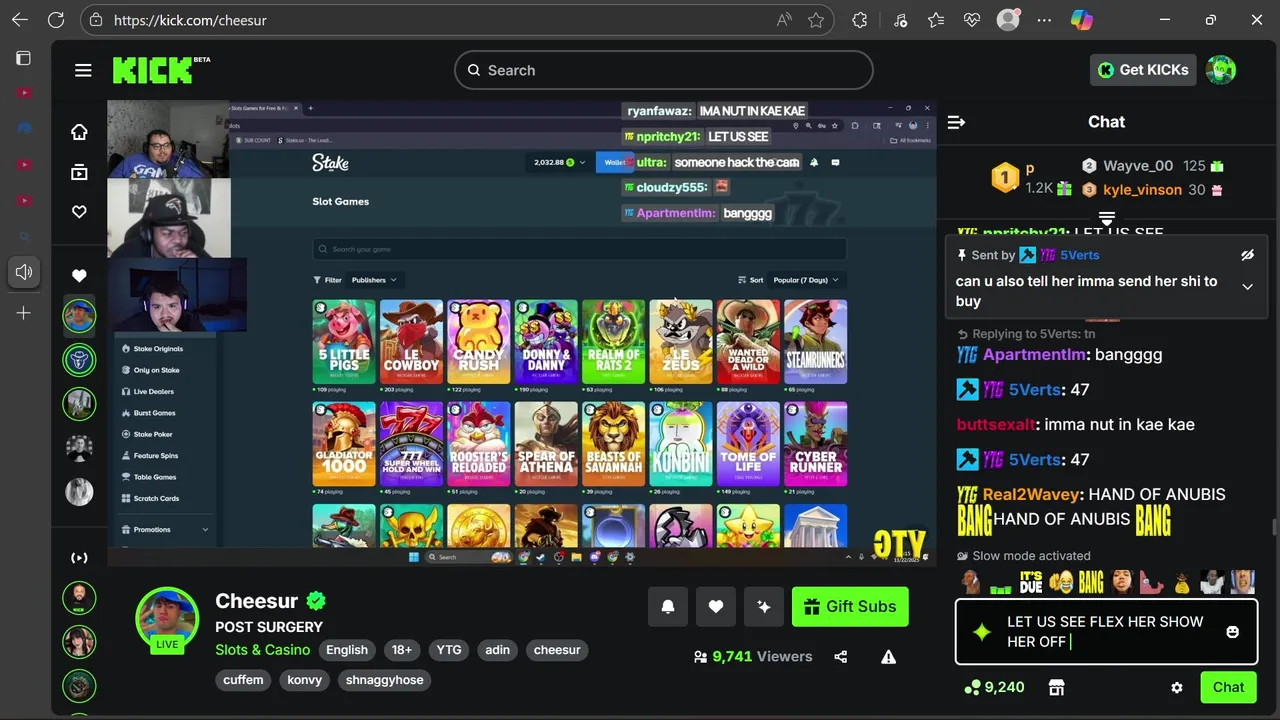1280x720 pixels.
Task: Open the Cyber Runner slot thumbnail
Action: point(816,444)
